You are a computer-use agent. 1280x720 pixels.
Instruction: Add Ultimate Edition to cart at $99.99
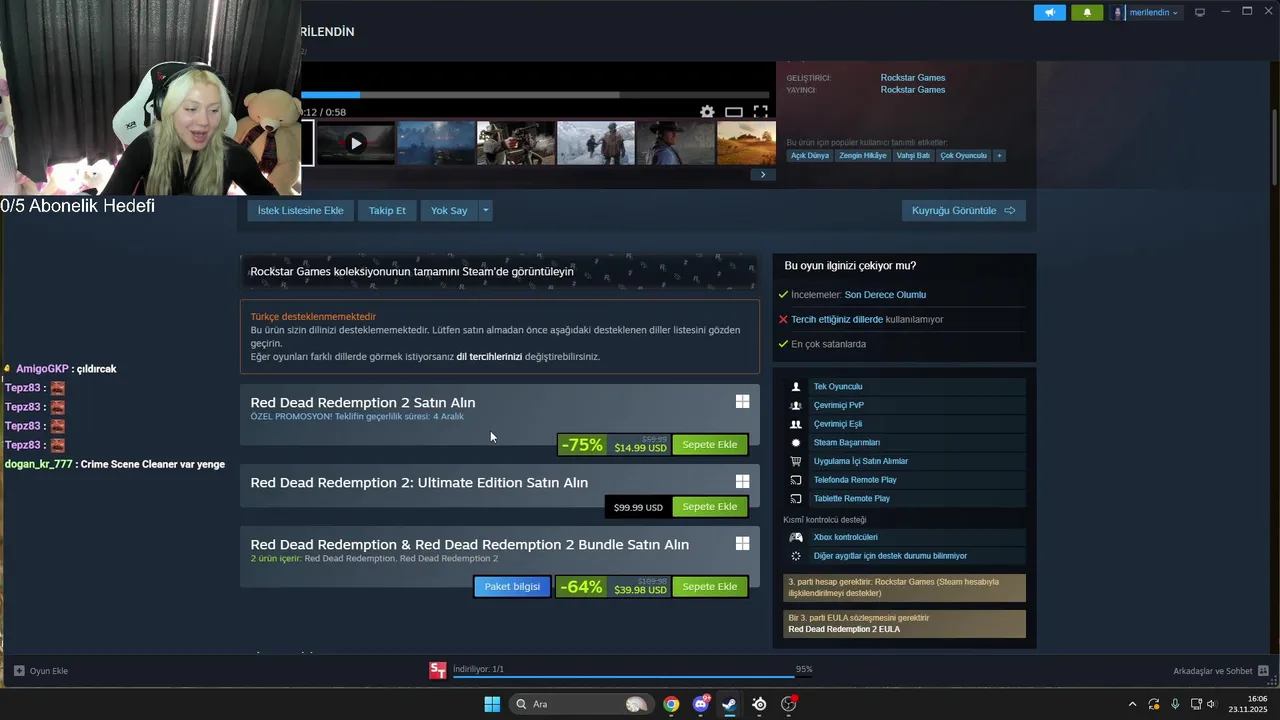point(709,507)
